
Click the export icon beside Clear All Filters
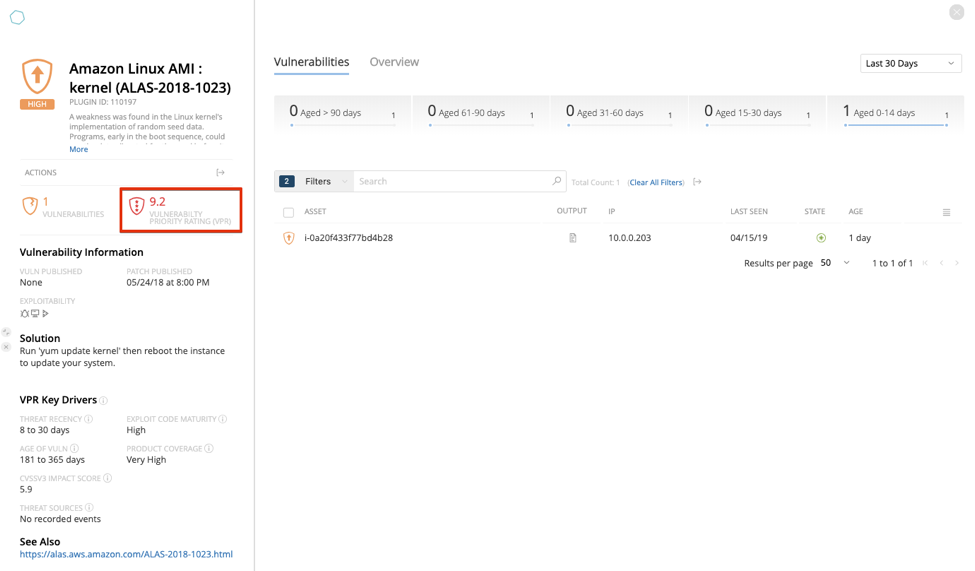(697, 182)
